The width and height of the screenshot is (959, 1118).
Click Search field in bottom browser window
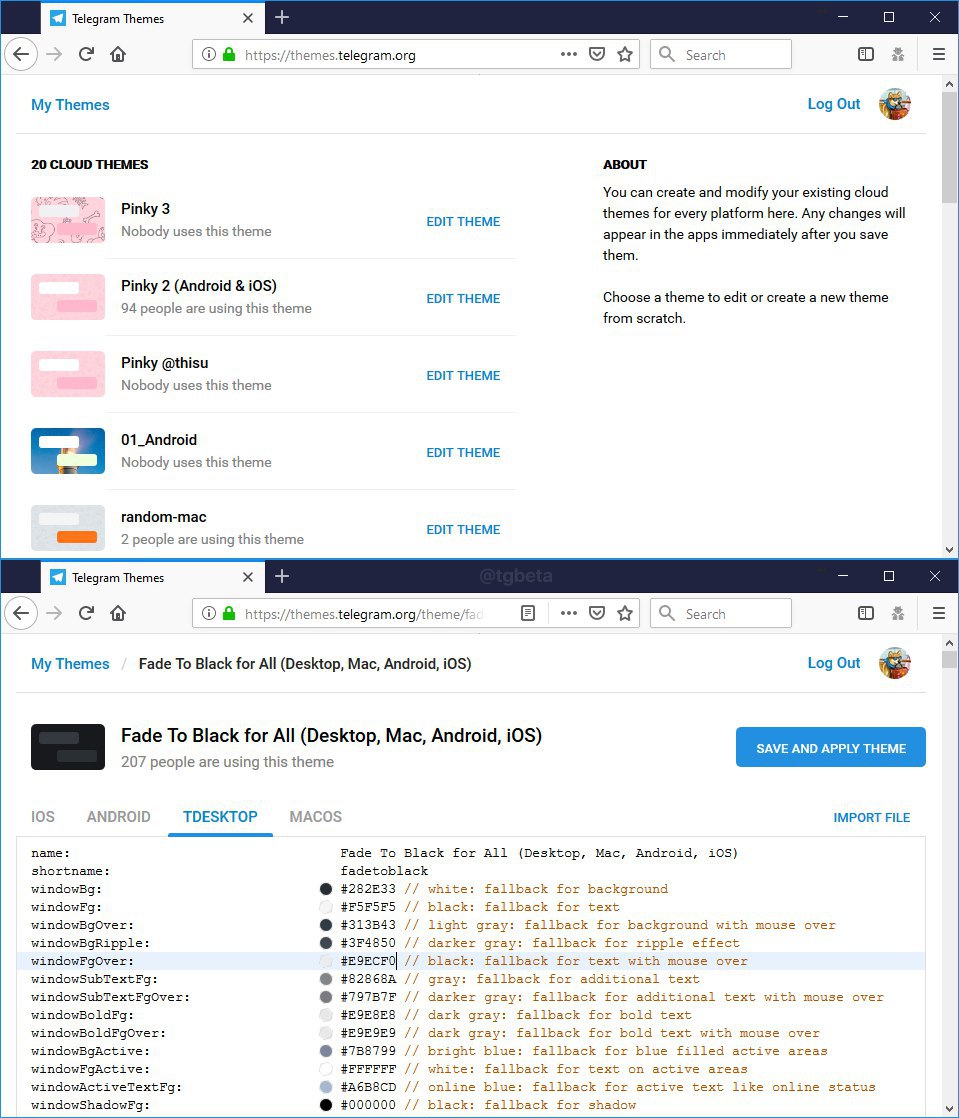pos(721,613)
